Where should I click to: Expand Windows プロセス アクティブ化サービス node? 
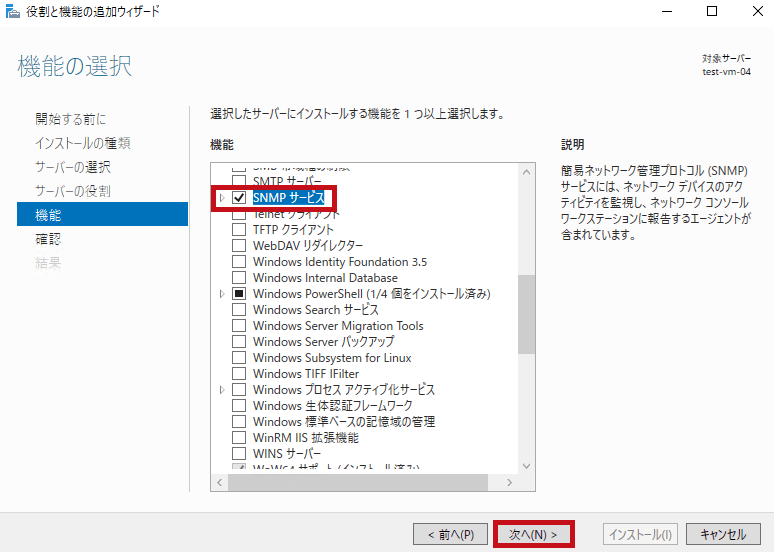[222, 390]
